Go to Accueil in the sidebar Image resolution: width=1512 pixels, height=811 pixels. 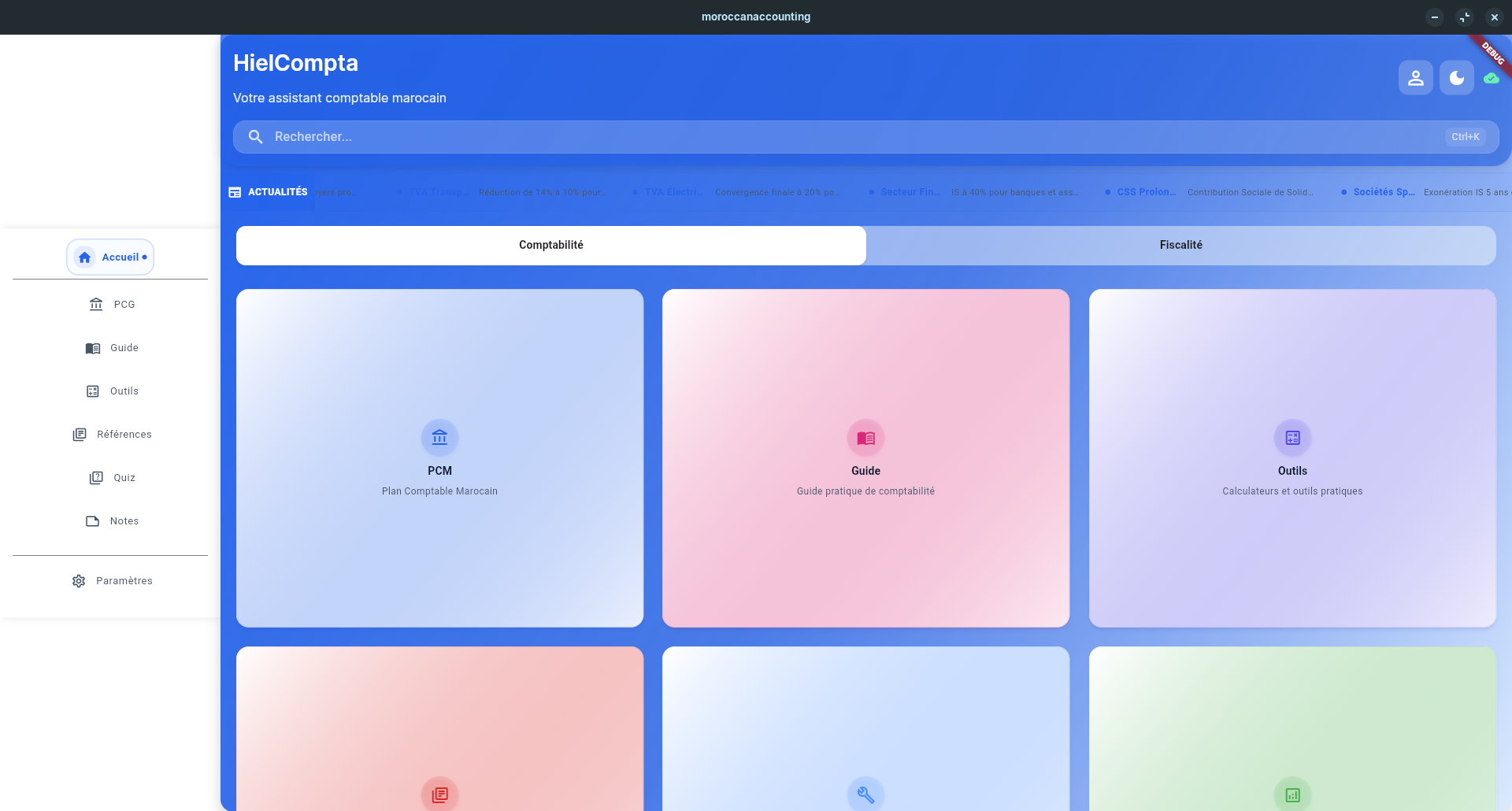[110, 257]
